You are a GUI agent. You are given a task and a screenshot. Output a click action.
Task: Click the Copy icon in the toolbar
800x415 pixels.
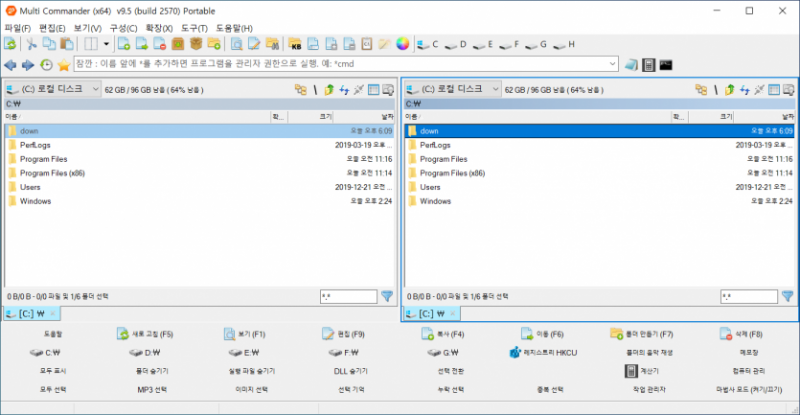point(49,44)
